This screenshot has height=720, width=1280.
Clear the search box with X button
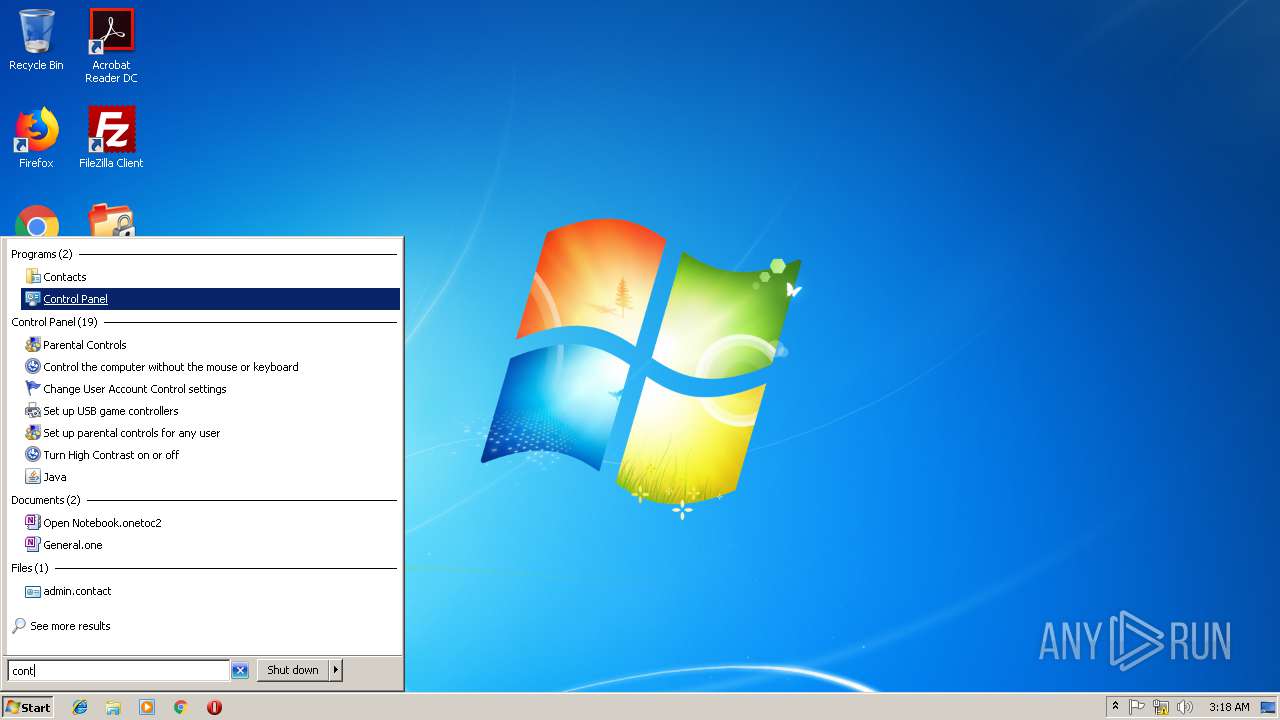point(240,671)
